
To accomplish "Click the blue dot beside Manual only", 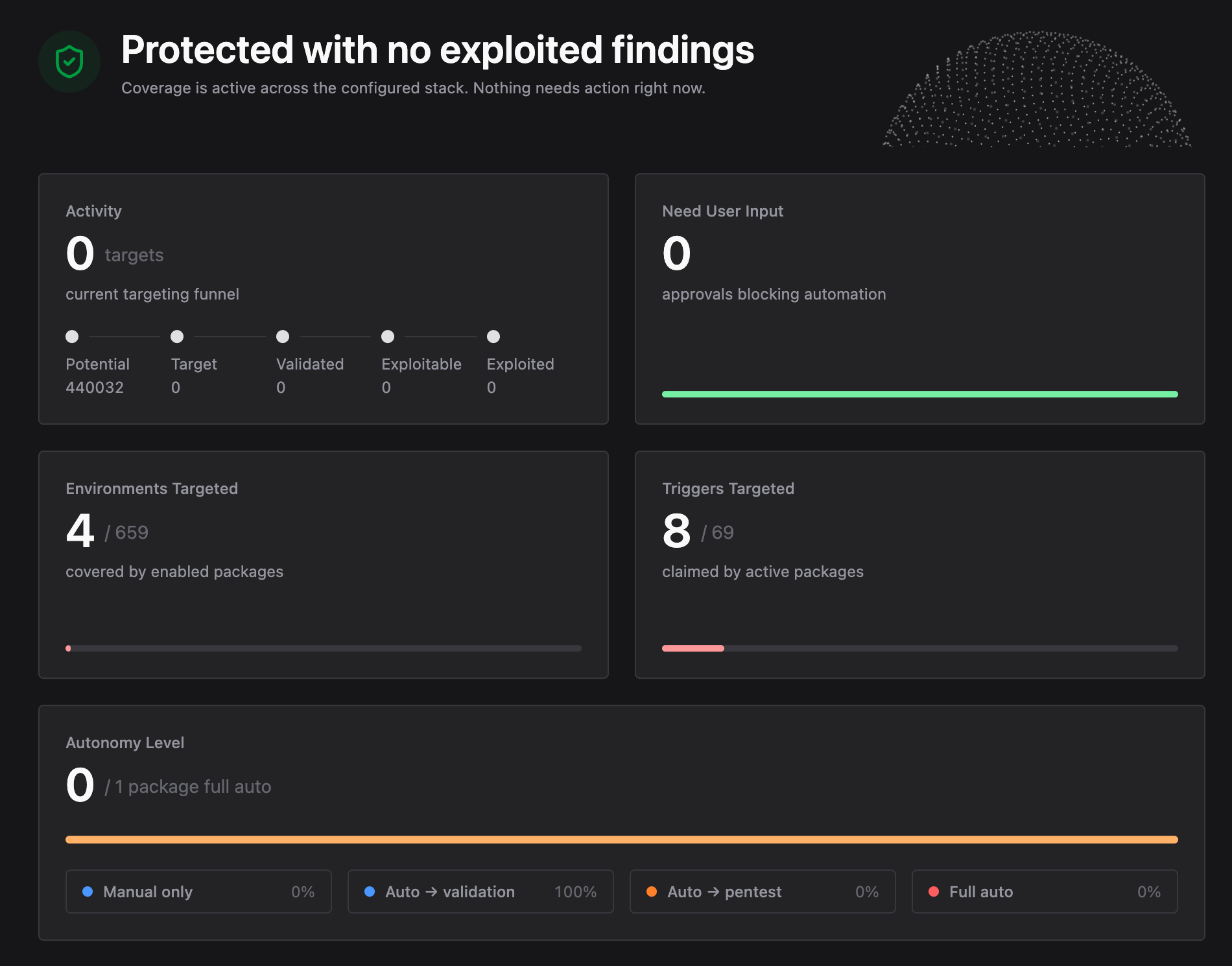I will click(x=88, y=891).
